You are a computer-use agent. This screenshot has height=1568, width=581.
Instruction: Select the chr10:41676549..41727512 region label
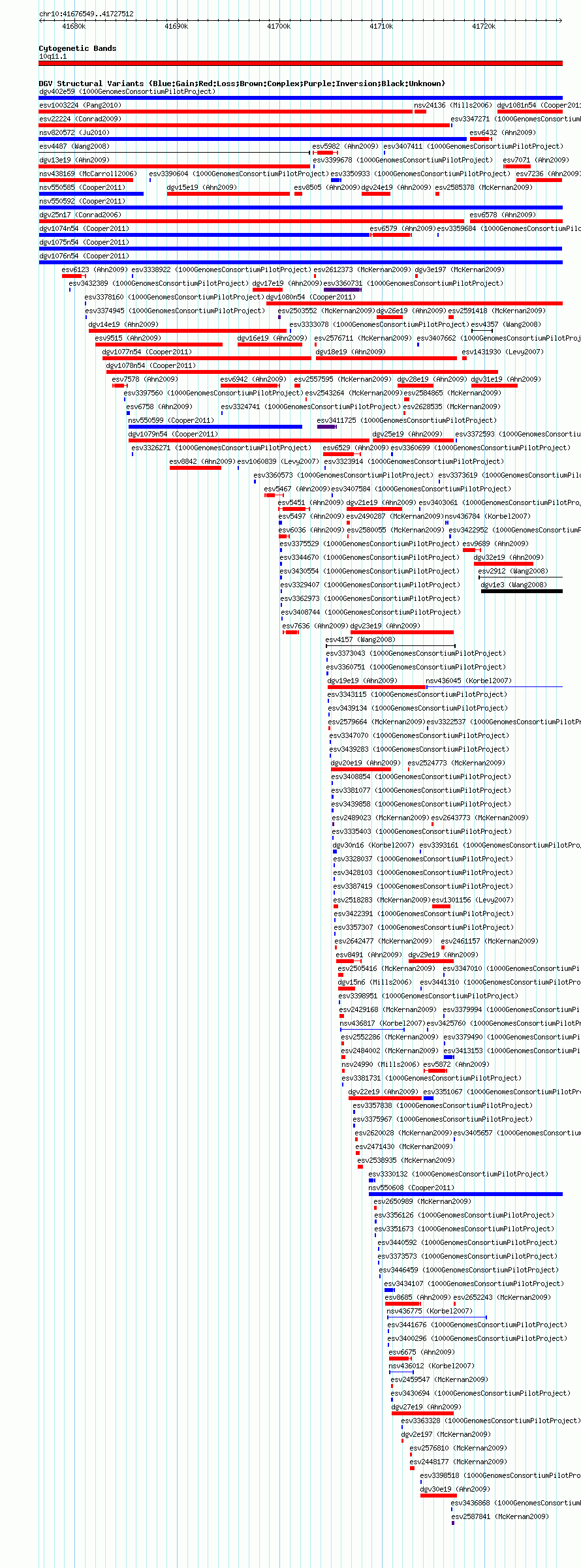(x=86, y=14)
